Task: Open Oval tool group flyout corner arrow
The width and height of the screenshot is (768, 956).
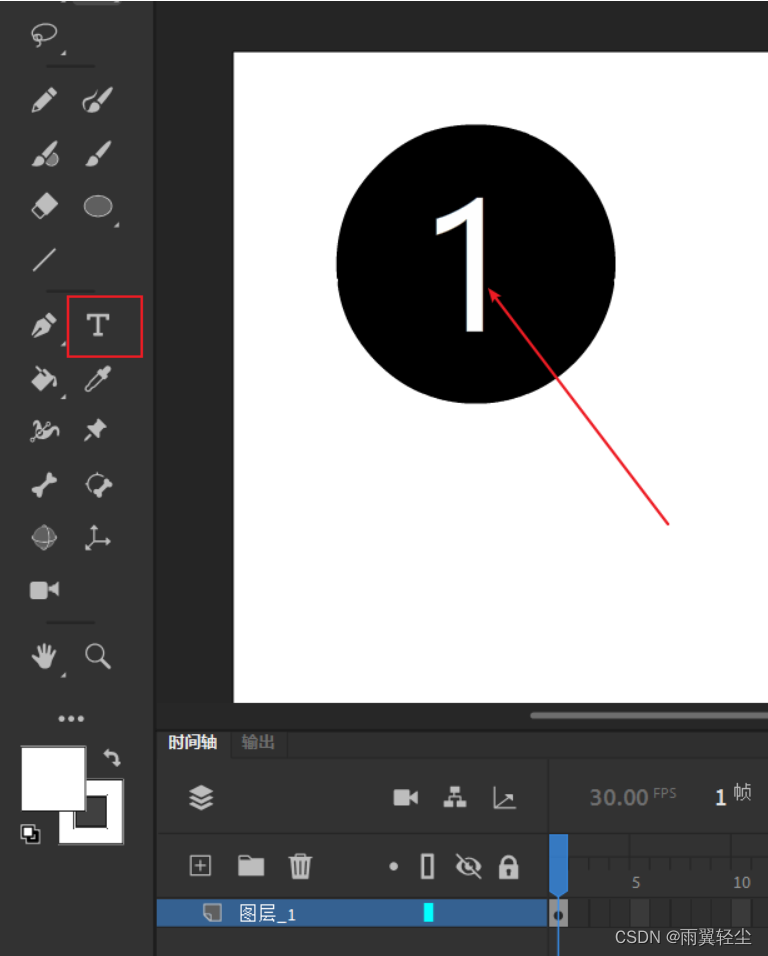Action: click(x=116, y=225)
